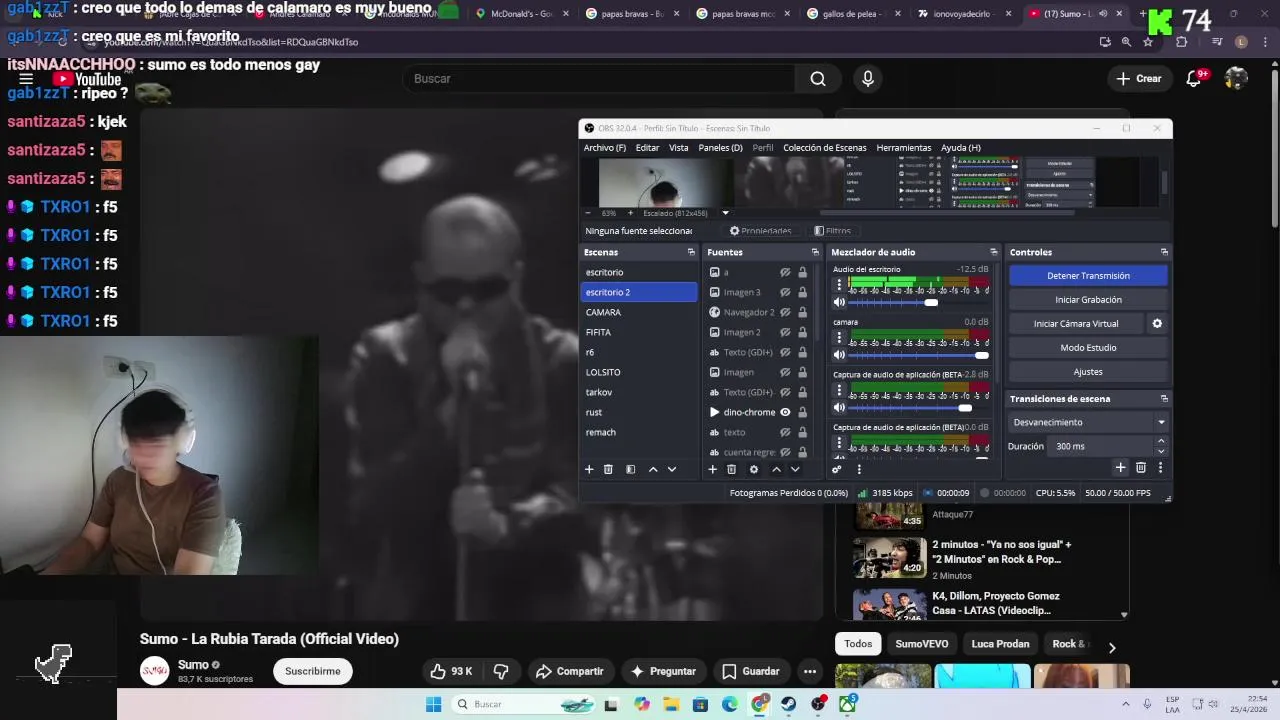Mute the camara audio speaker icon
The width and height of the screenshot is (1280, 720).
coord(840,355)
